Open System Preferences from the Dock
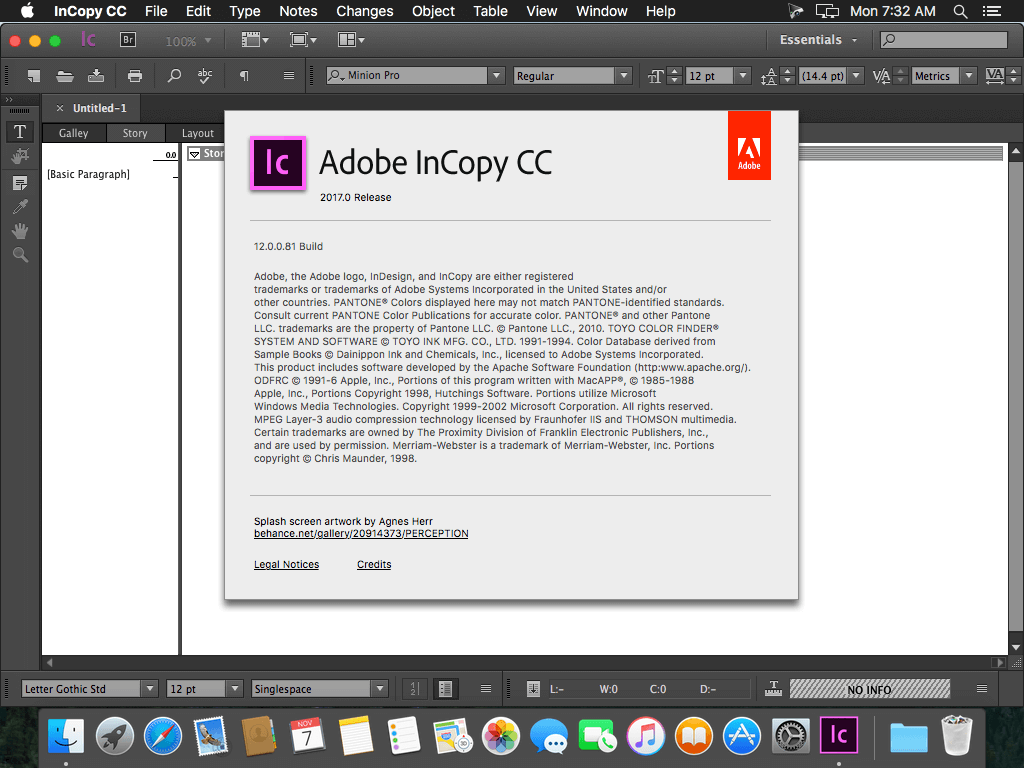1024x768 pixels. click(790, 737)
